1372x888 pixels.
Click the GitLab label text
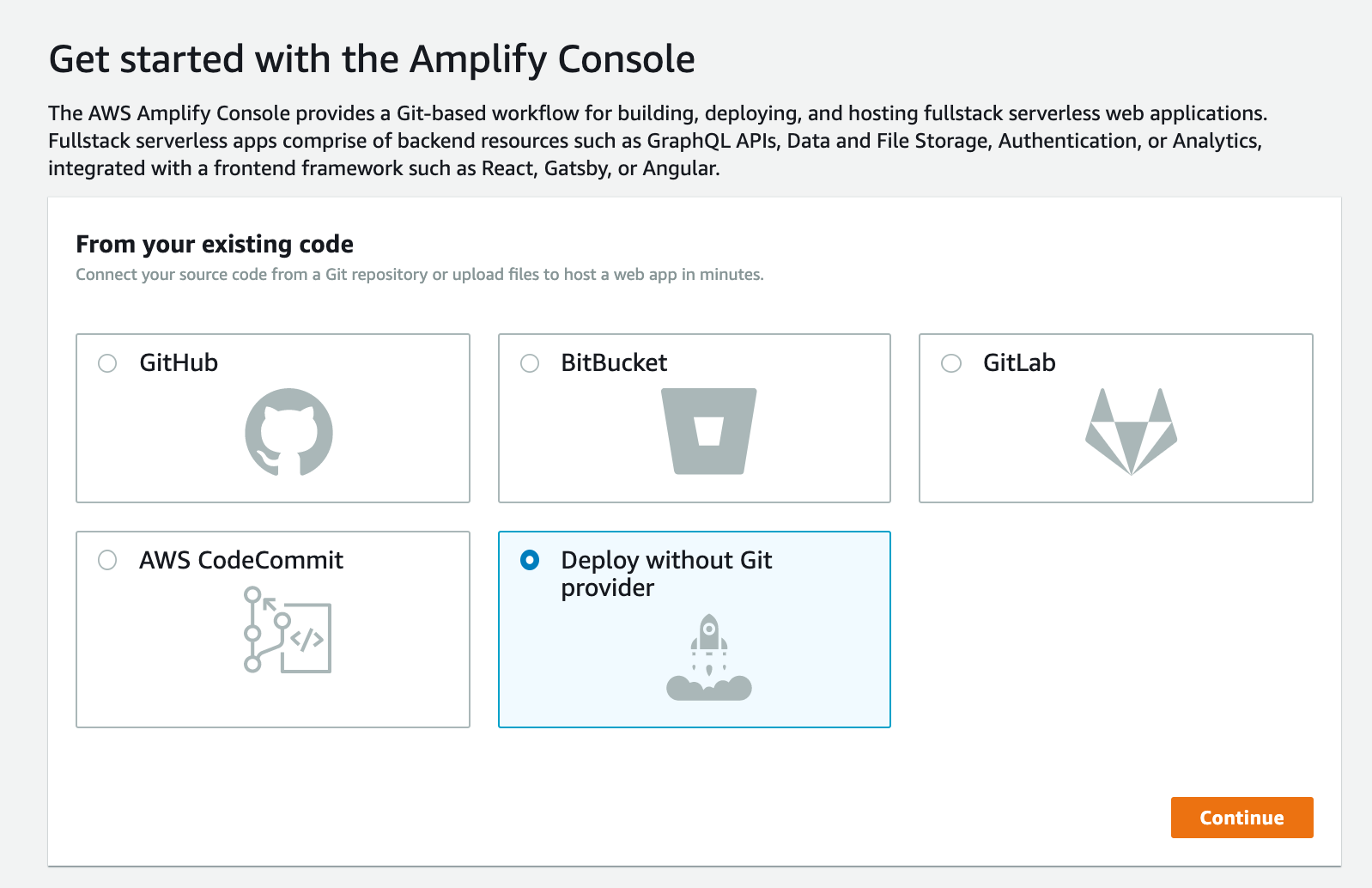(x=1019, y=362)
